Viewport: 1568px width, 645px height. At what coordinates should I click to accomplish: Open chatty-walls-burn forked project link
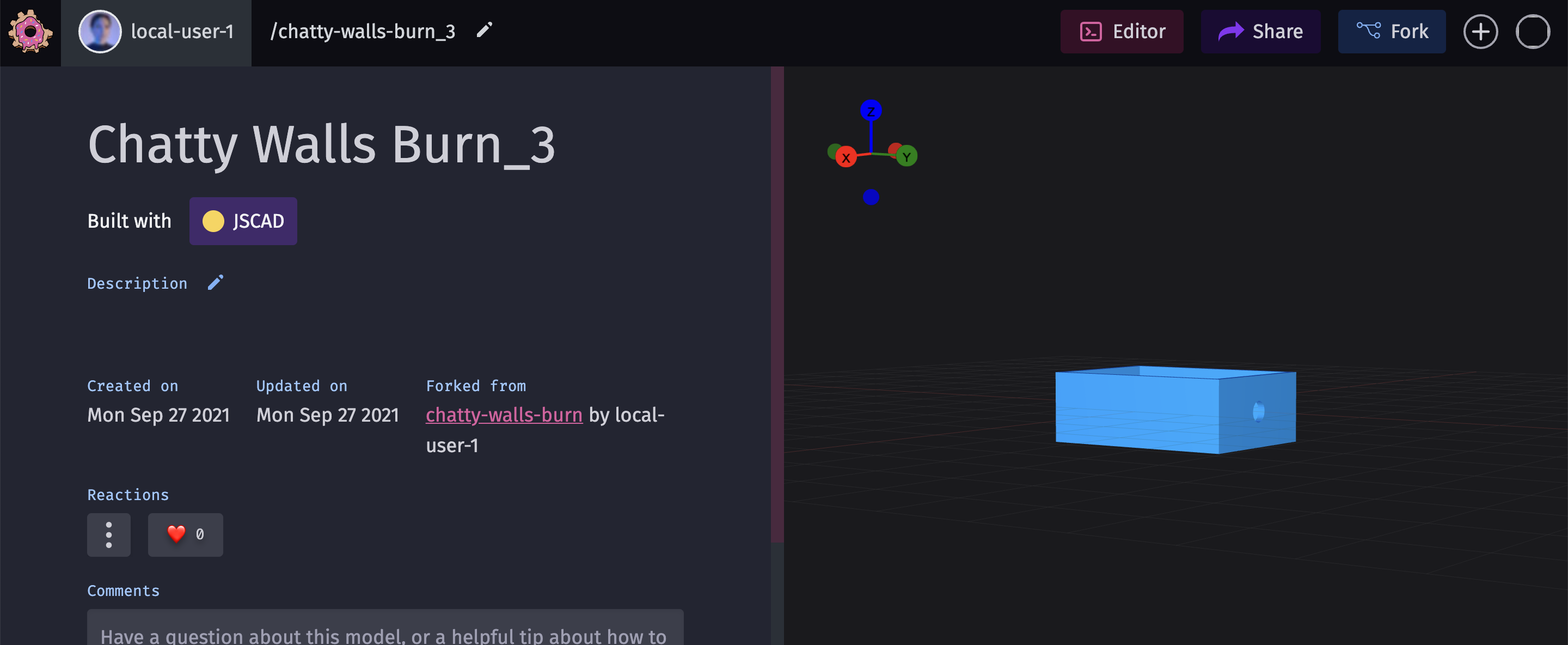click(504, 415)
